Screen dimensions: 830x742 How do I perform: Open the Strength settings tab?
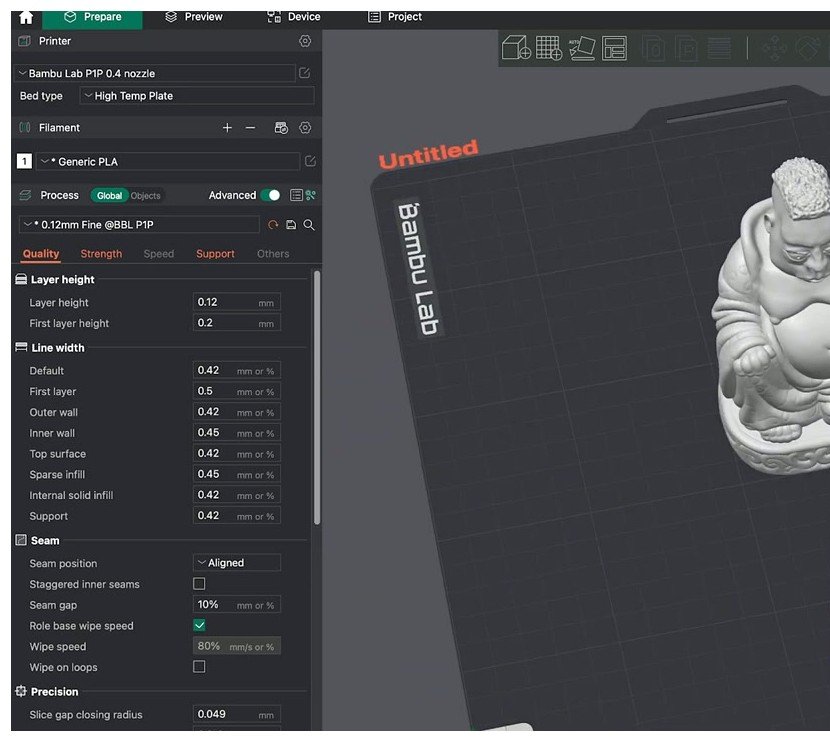click(x=101, y=254)
